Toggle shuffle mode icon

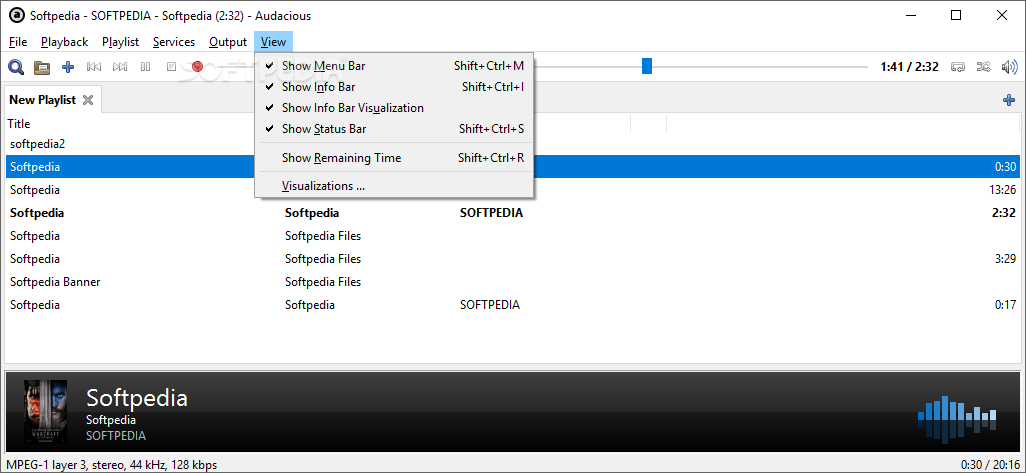(x=983, y=67)
